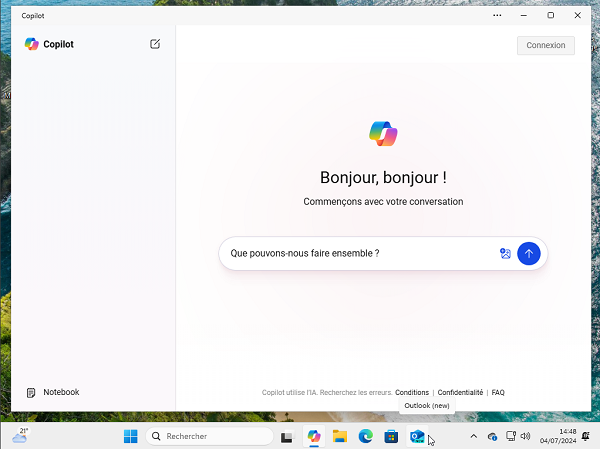
Task: Click the Rechercher taskbar search box
Action: click(210, 436)
